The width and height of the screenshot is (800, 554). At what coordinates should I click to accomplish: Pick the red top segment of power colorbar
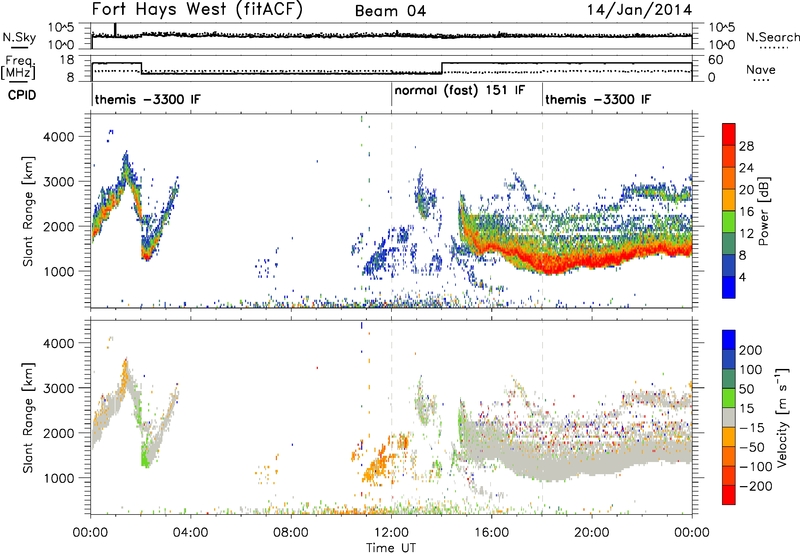pos(729,134)
